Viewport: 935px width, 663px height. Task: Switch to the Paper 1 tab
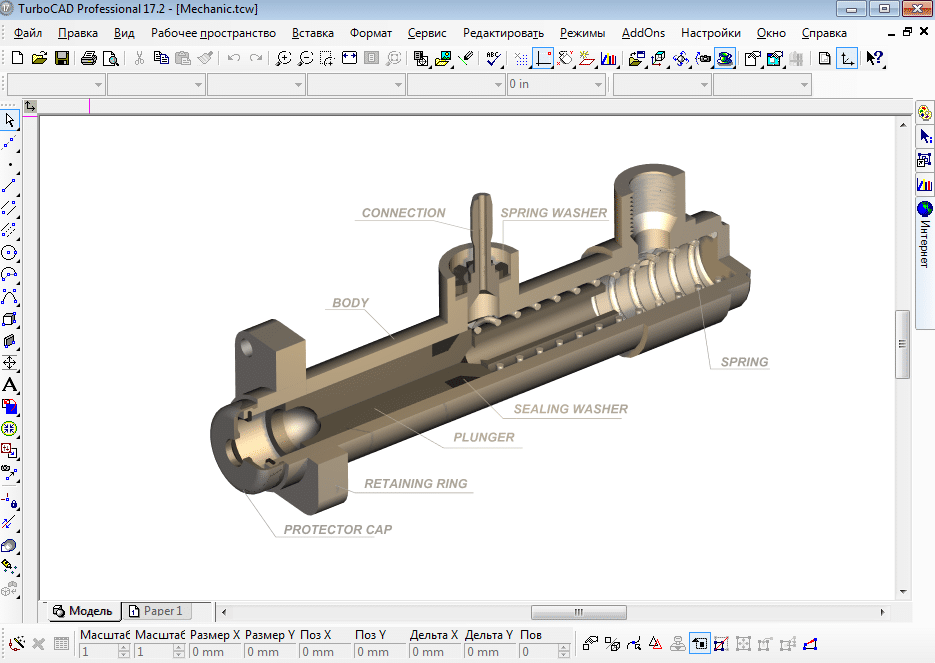pyautogui.click(x=157, y=611)
